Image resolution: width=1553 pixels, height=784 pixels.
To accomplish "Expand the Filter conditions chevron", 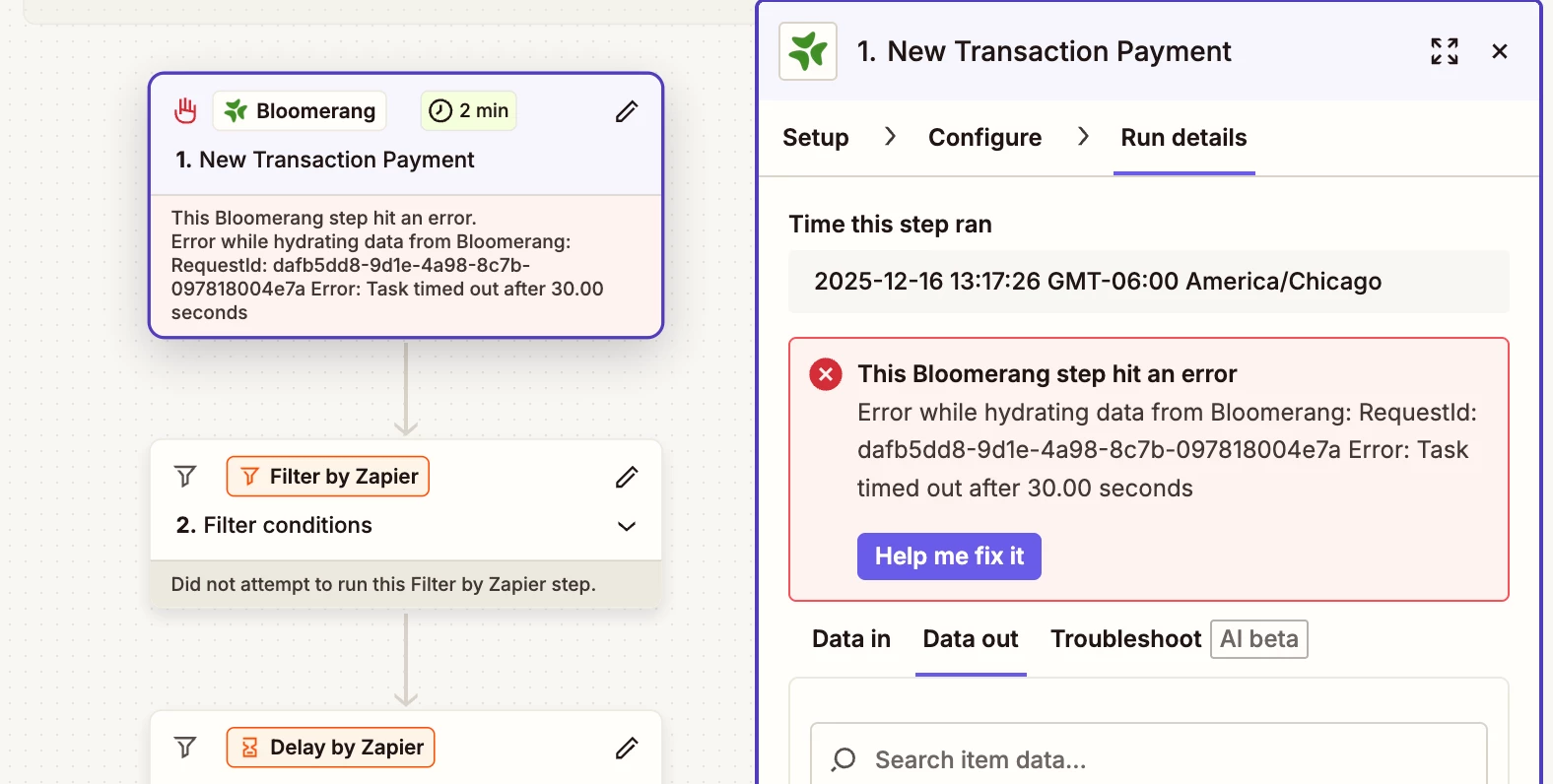I will 627,526.
